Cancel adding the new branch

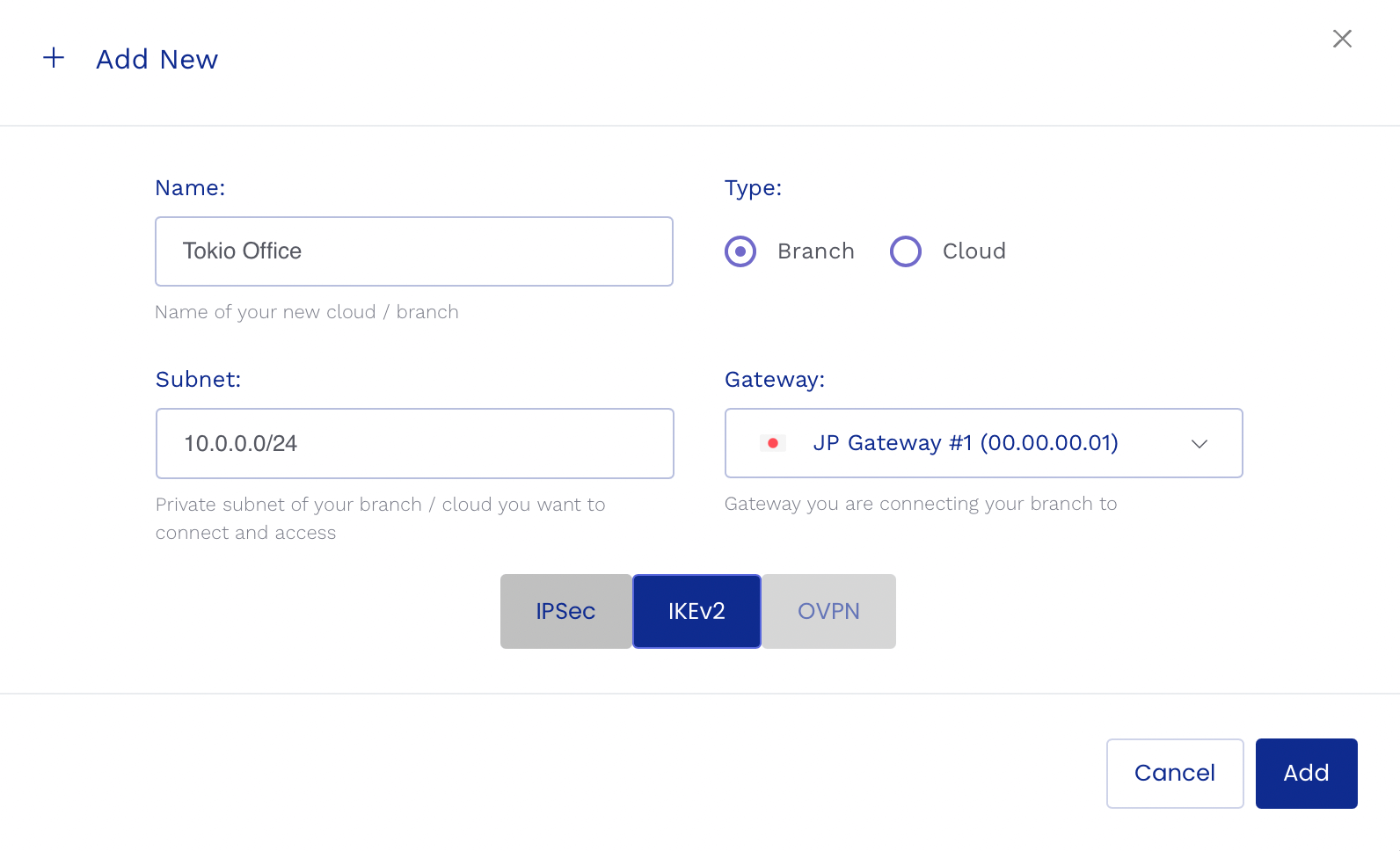coord(1174,773)
